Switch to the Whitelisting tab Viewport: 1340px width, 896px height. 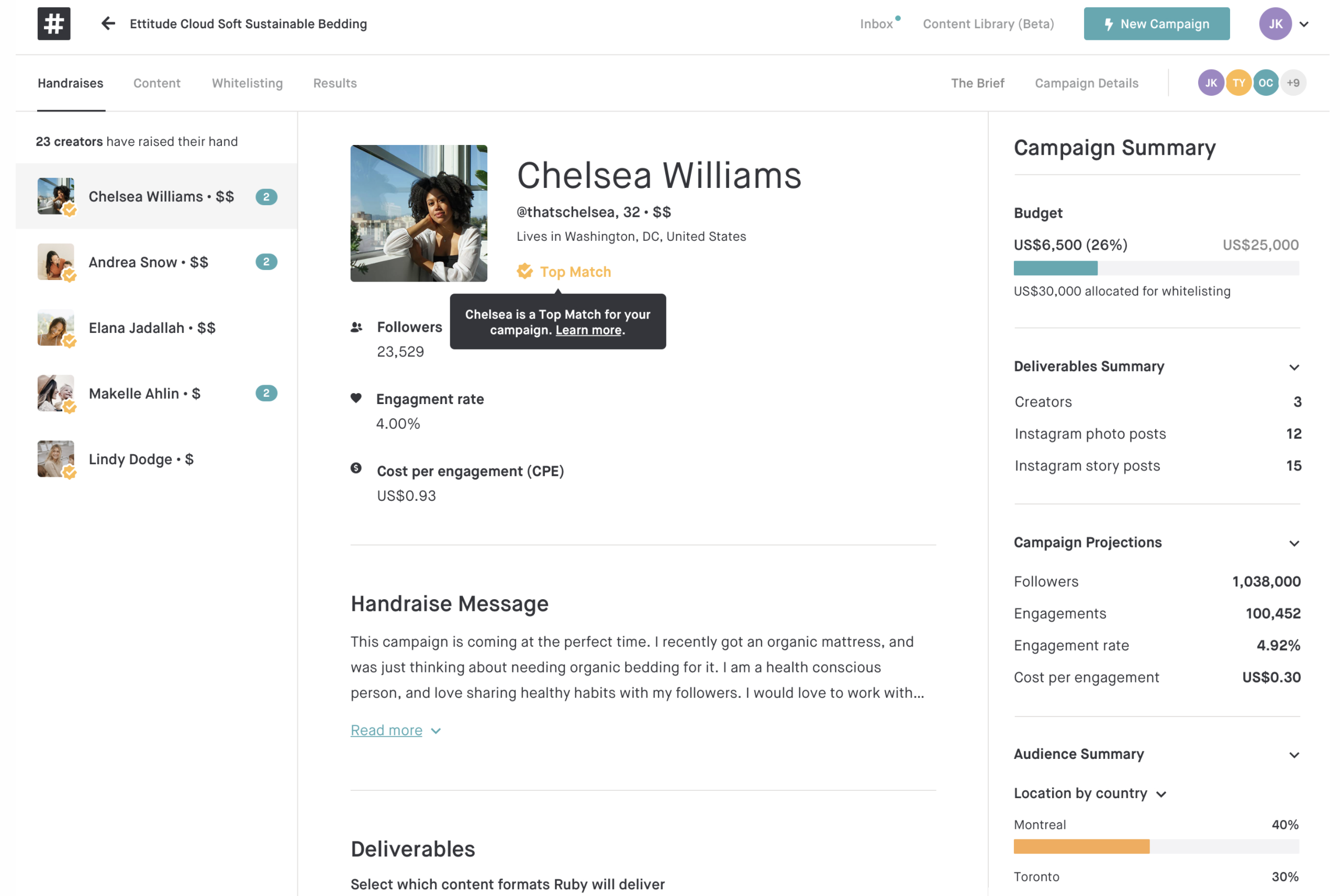click(247, 83)
